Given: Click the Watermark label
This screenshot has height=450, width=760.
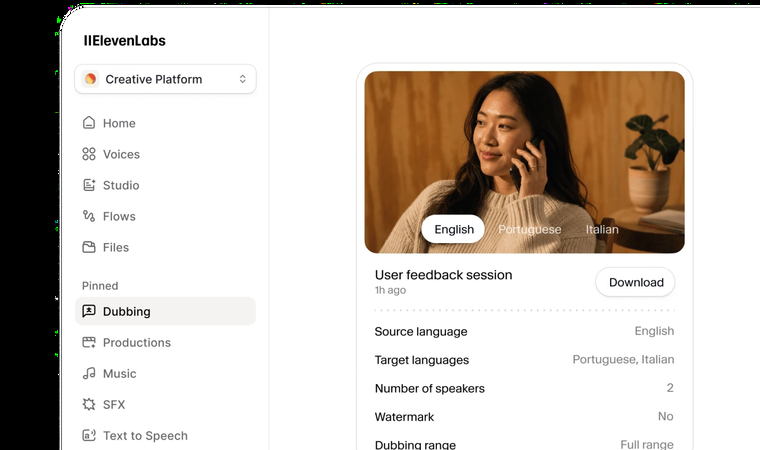Looking at the screenshot, I should 404,417.
